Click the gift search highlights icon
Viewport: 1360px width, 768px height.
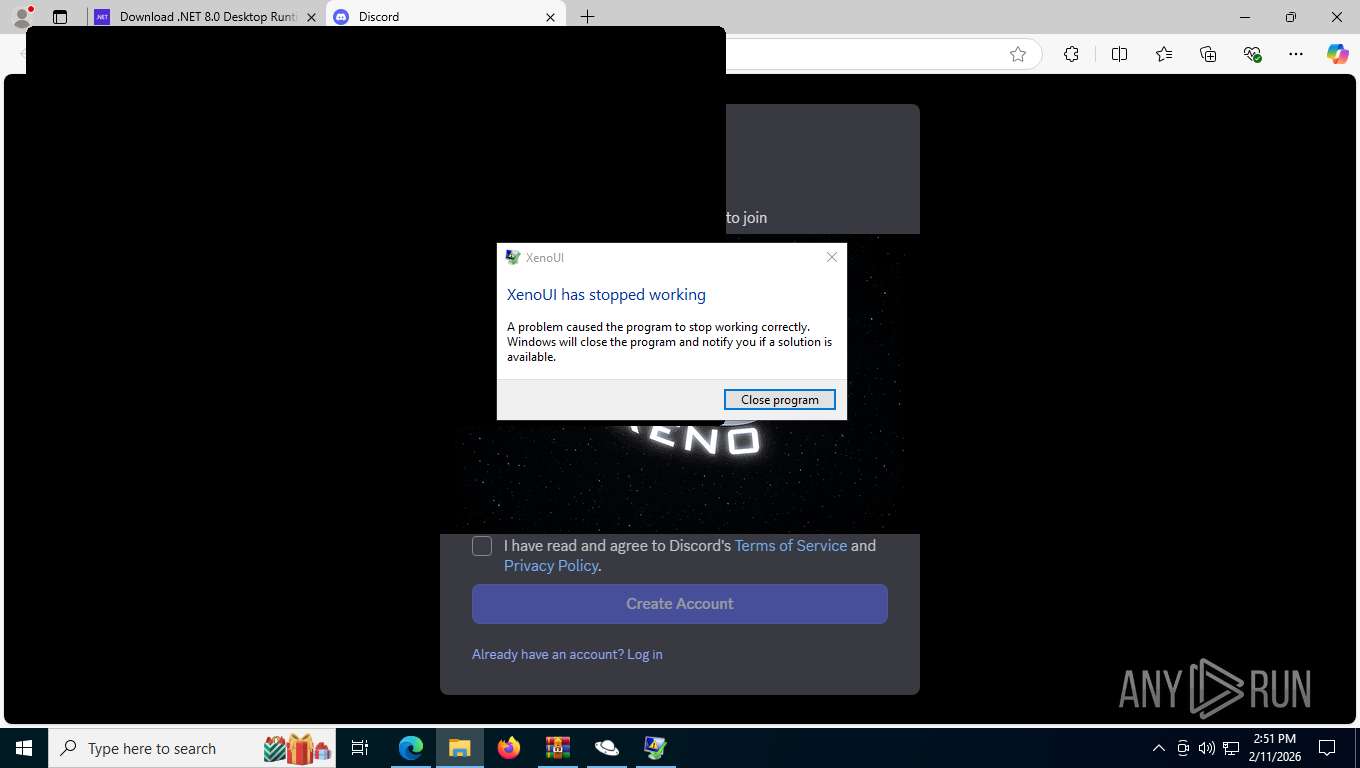297,748
